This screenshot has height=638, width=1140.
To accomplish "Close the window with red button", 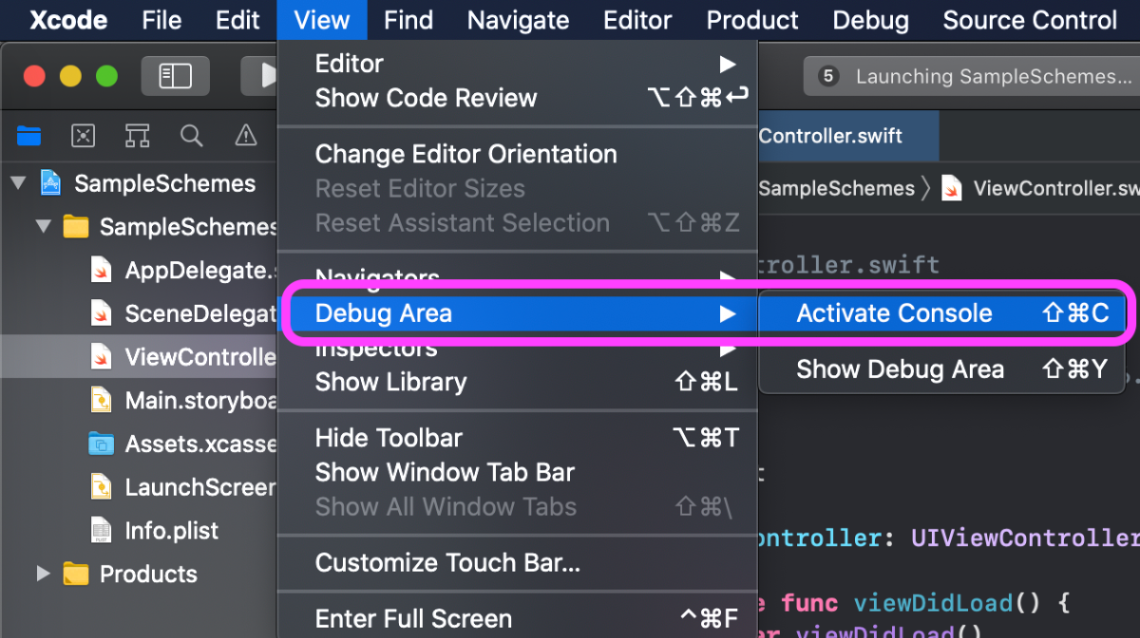I will pos(34,76).
